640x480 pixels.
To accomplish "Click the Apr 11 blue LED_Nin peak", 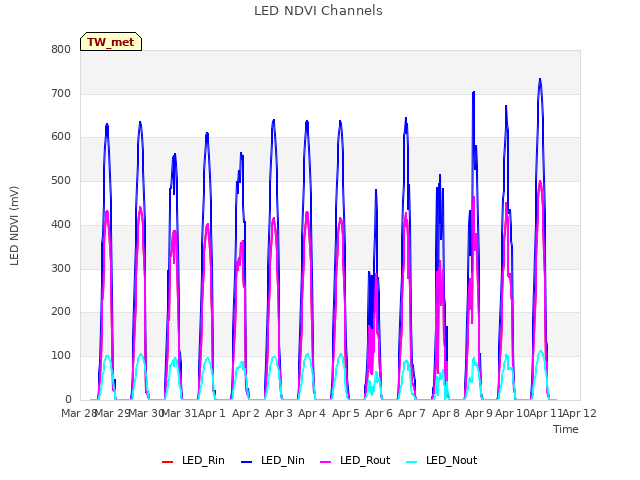I will pyautogui.click(x=540, y=80).
